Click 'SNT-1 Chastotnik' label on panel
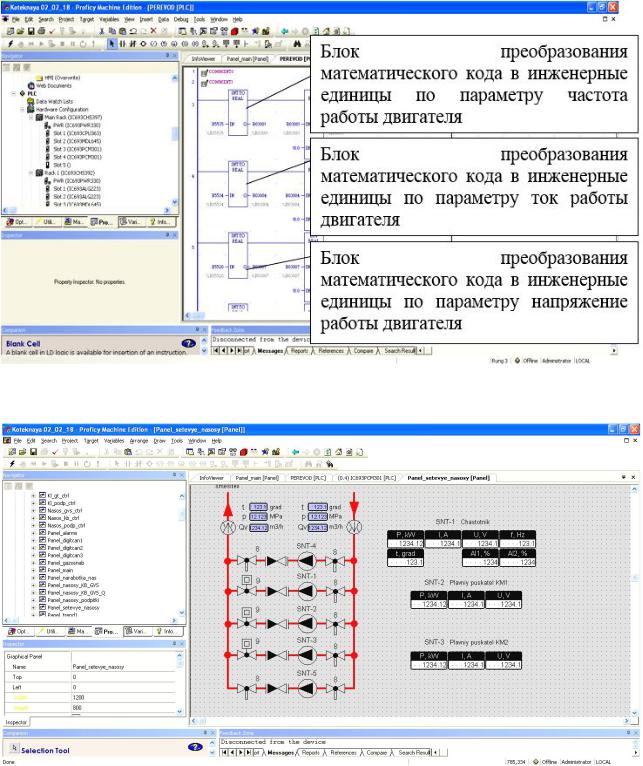The image size is (643, 766). coord(463,522)
